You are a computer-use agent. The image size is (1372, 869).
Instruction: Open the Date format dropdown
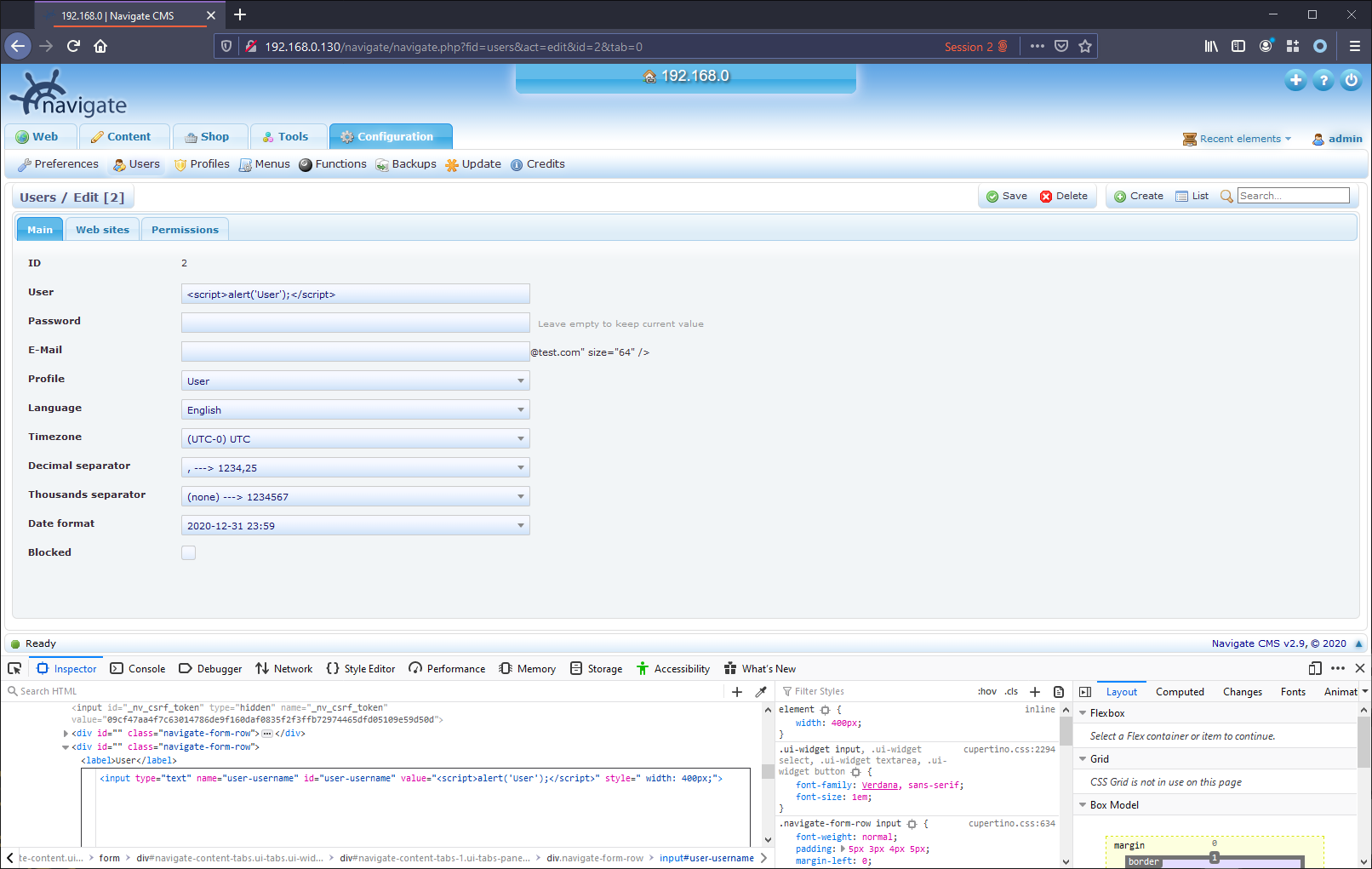356,525
